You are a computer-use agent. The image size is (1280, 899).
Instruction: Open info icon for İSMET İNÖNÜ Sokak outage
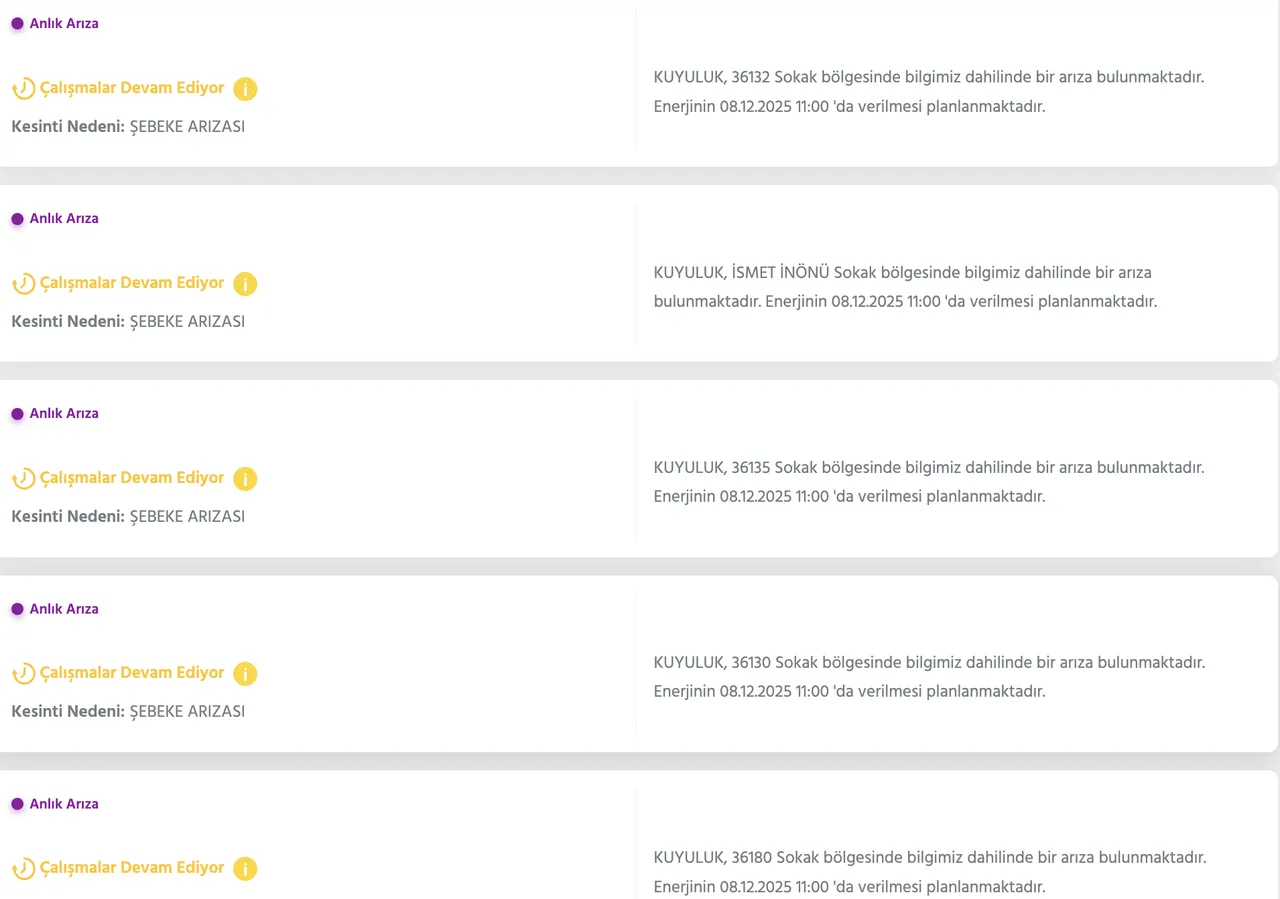tap(245, 284)
